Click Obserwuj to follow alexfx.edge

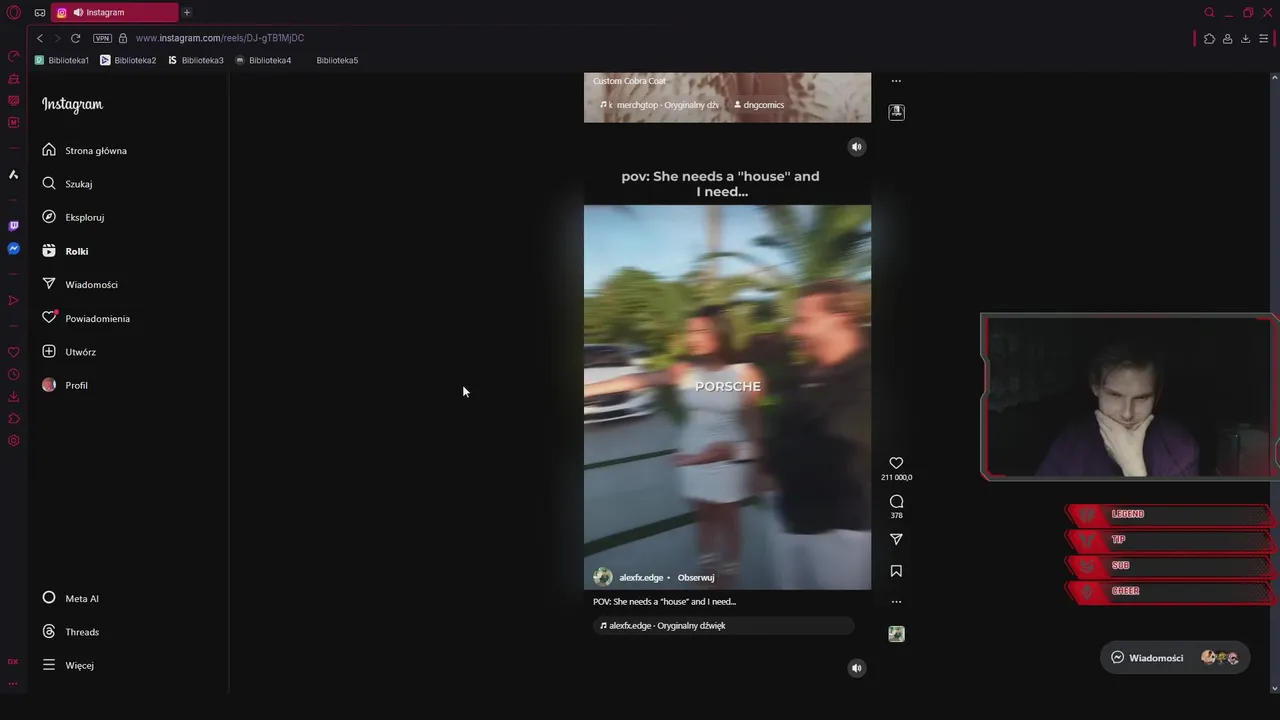pyautogui.click(x=696, y=577)
